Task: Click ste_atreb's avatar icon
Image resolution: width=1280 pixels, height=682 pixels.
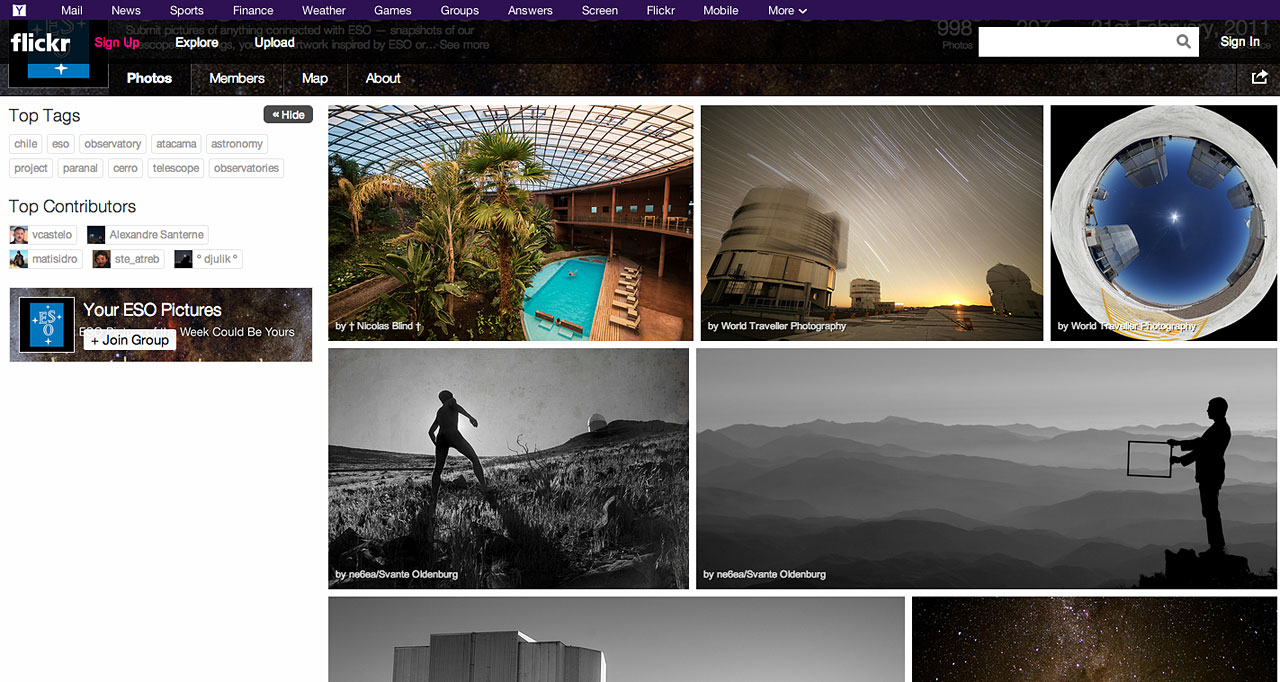Action: coord(101,259)
